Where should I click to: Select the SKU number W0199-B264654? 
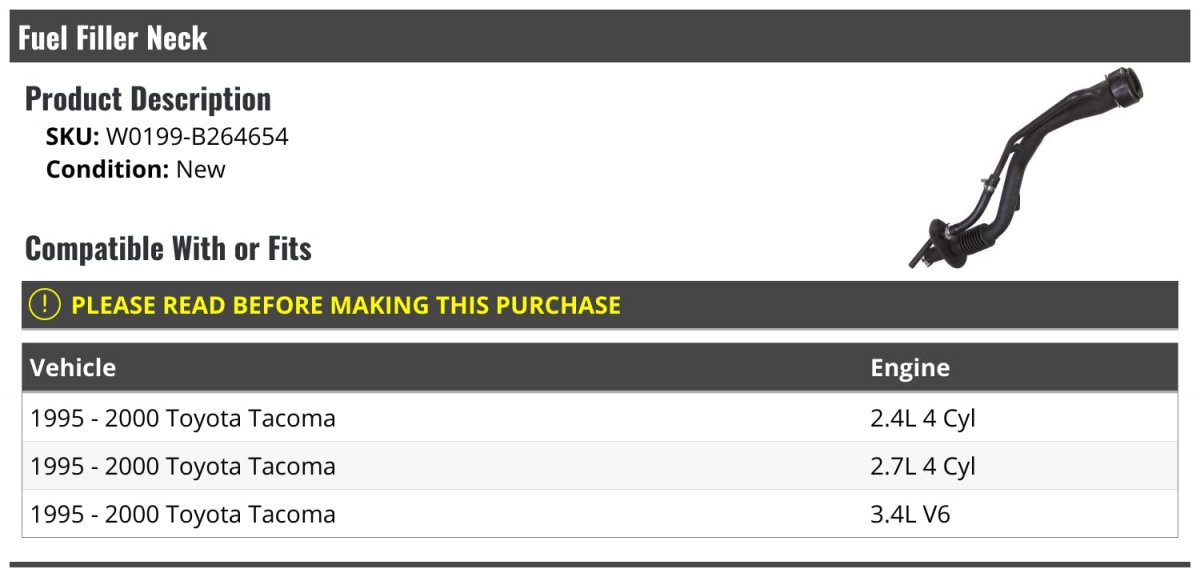[x=197, y=136]
